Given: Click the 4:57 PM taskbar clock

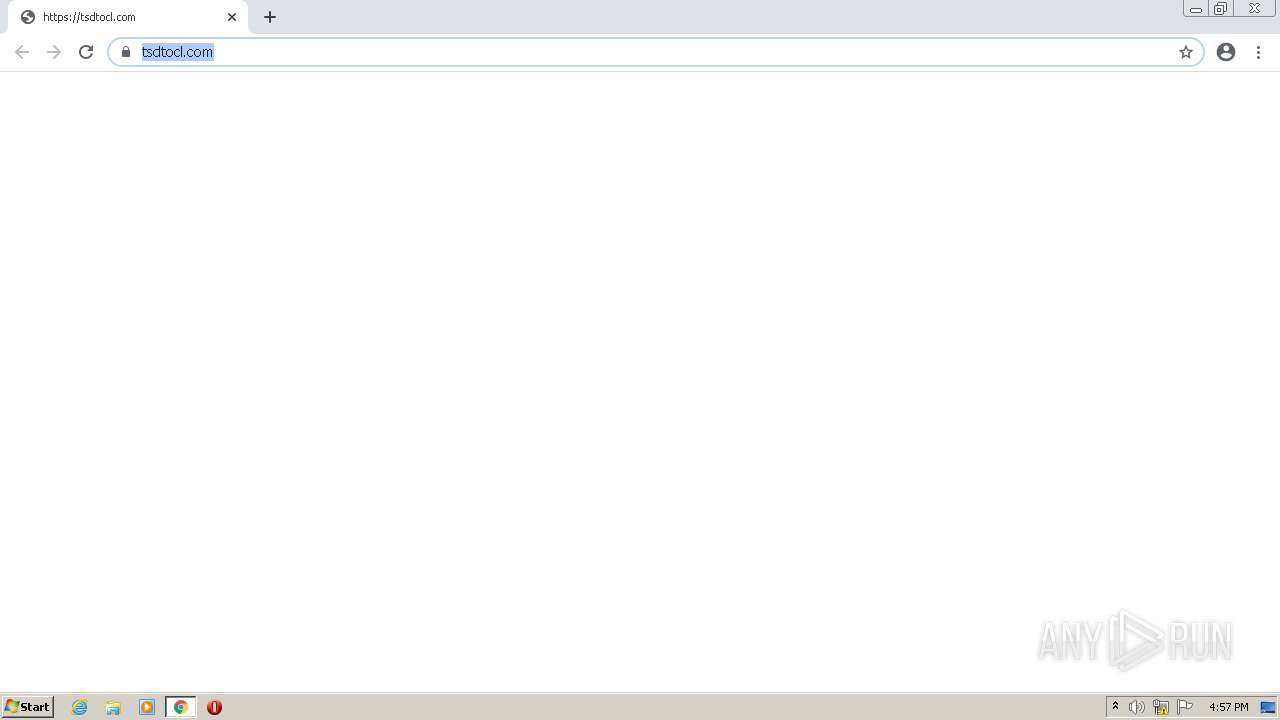Looking at the screenshot, I should [x=1228, y=707].
